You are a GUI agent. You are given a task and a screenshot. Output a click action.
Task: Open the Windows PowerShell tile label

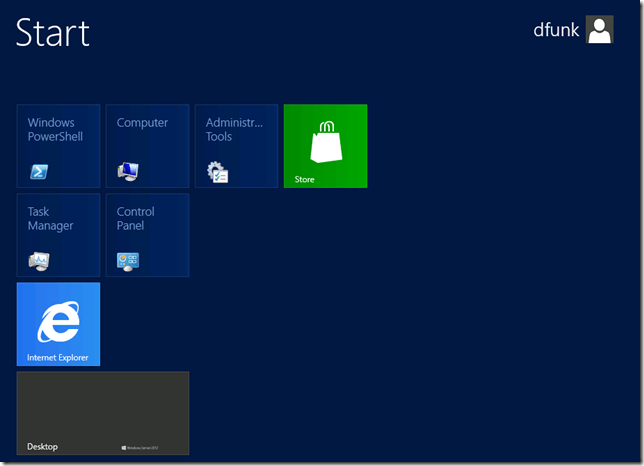(x=55, y=130)
